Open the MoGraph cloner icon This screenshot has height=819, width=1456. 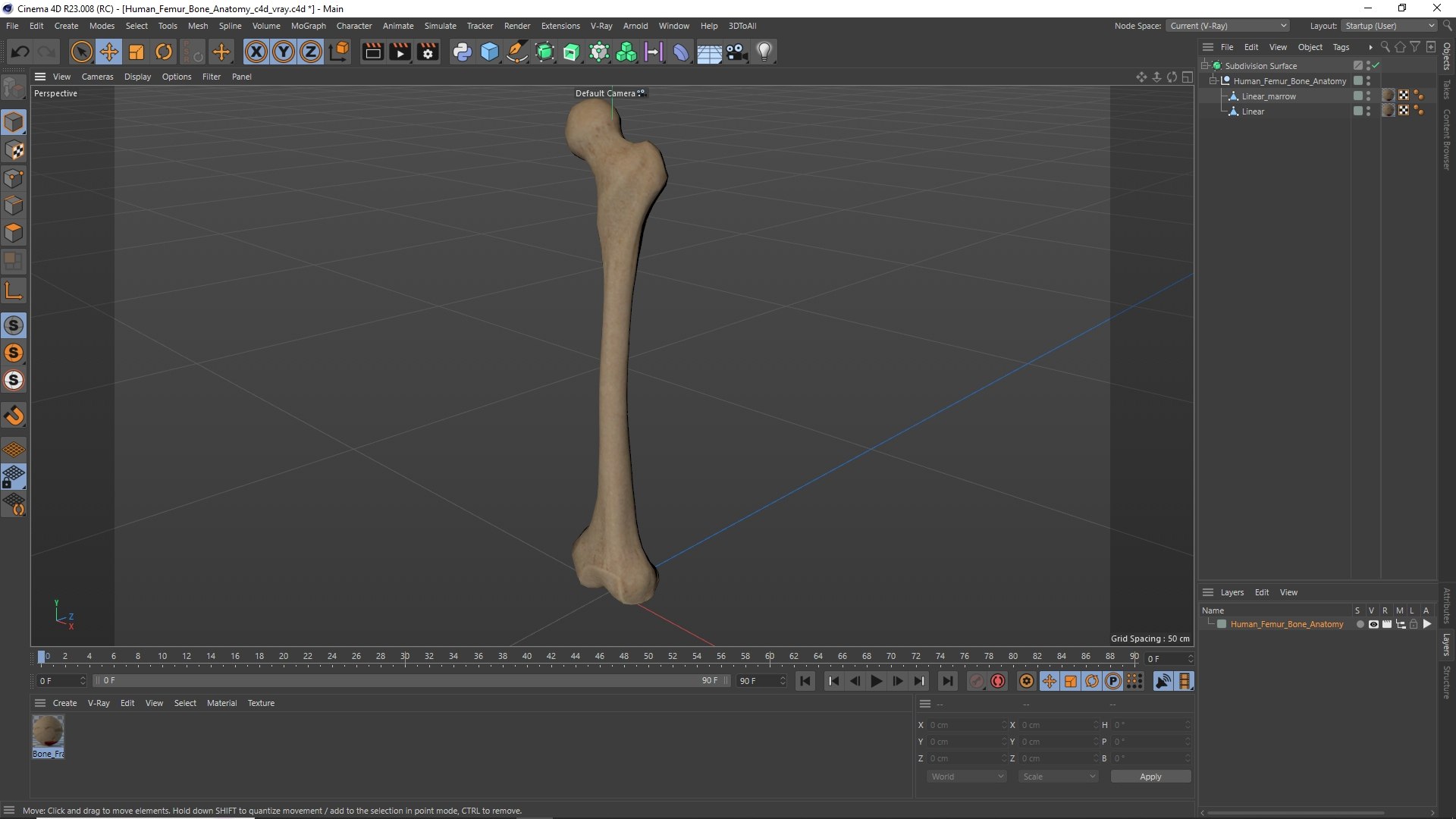point(626,52)
